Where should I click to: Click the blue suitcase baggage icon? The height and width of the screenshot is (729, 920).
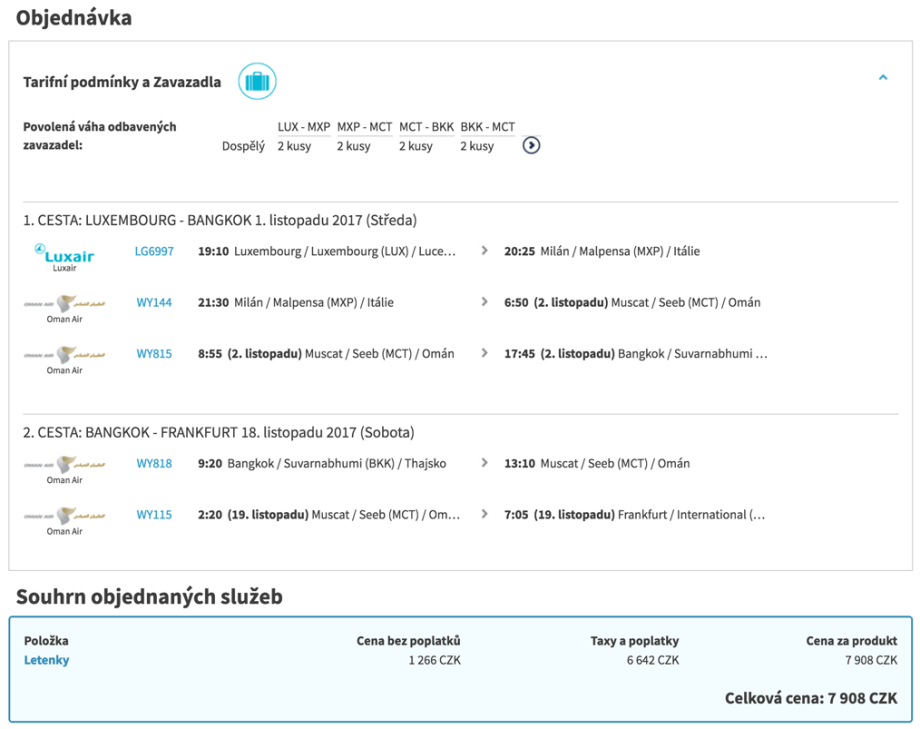[x=257, y=81]
